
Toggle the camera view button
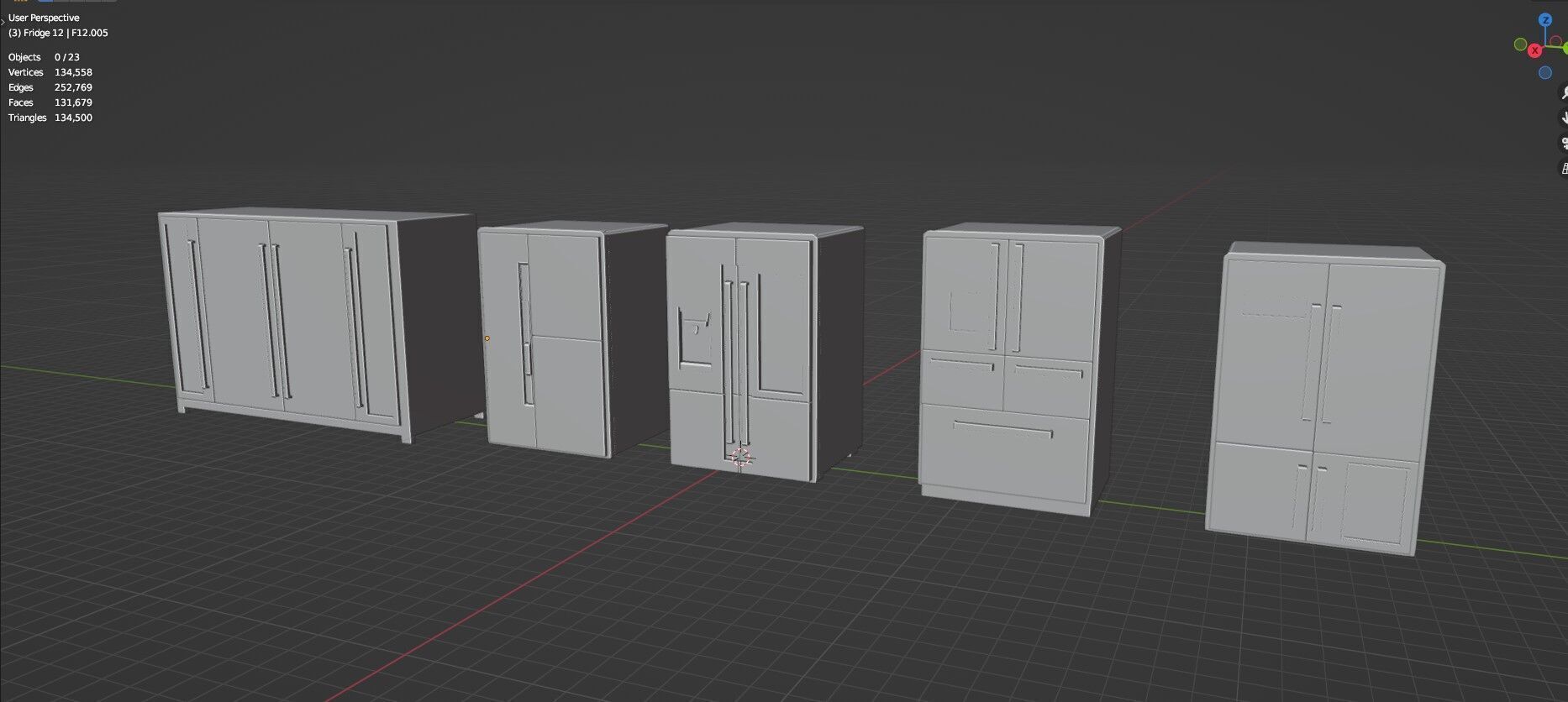tap(1563, 143)
